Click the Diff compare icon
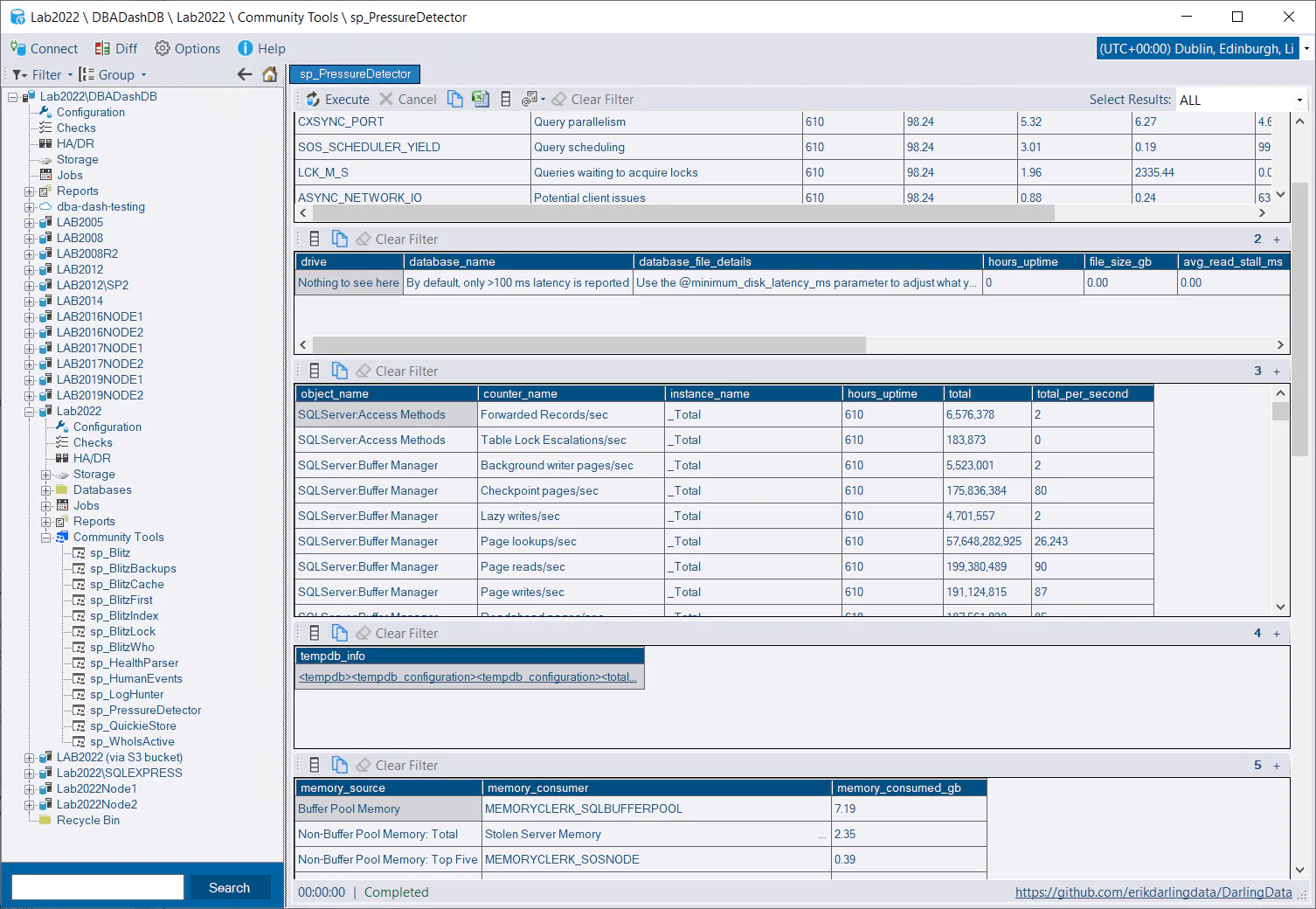Viewport: 1316px width, 909px height. click(103, 48)
